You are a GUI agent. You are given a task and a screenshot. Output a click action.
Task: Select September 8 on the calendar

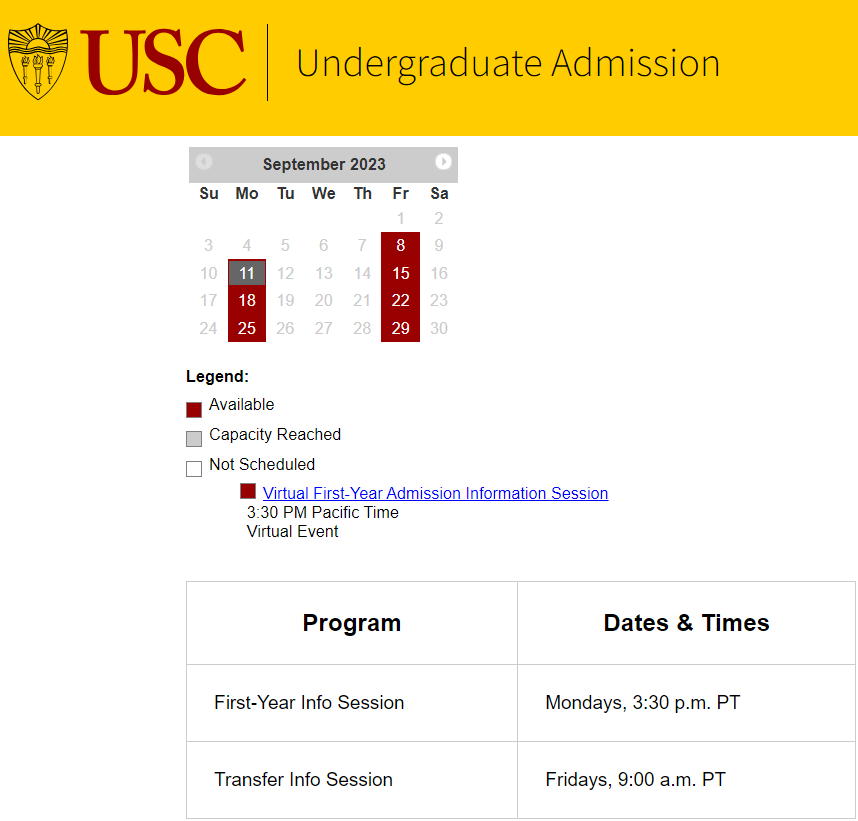pyautogui.click(x=401, y=245)
